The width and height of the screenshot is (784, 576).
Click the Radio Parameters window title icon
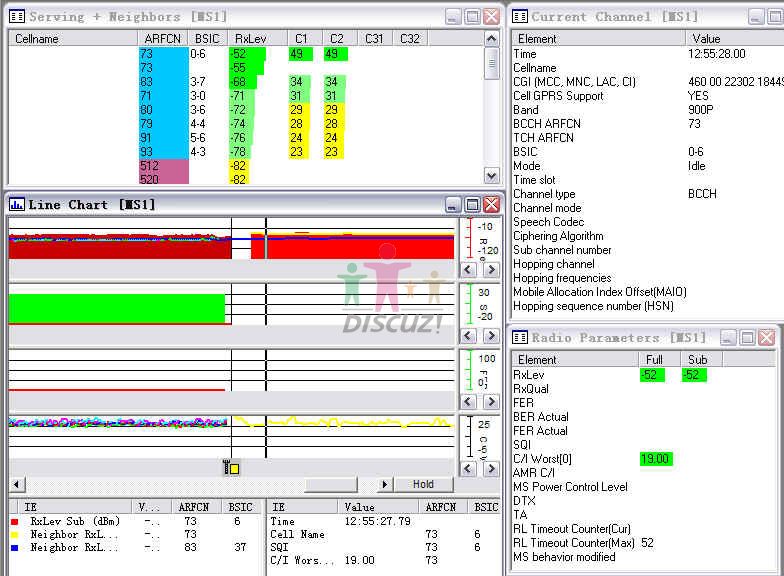[520, 337]
